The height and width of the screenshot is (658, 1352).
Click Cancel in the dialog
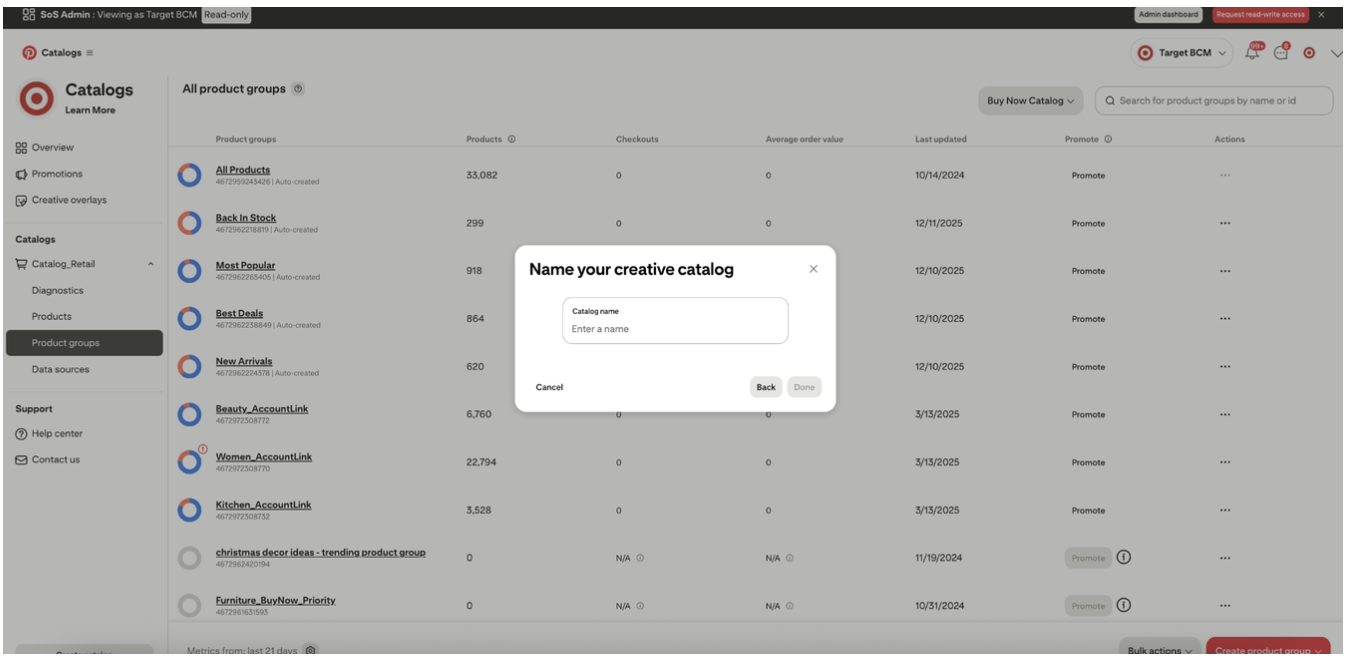(549, 387)
